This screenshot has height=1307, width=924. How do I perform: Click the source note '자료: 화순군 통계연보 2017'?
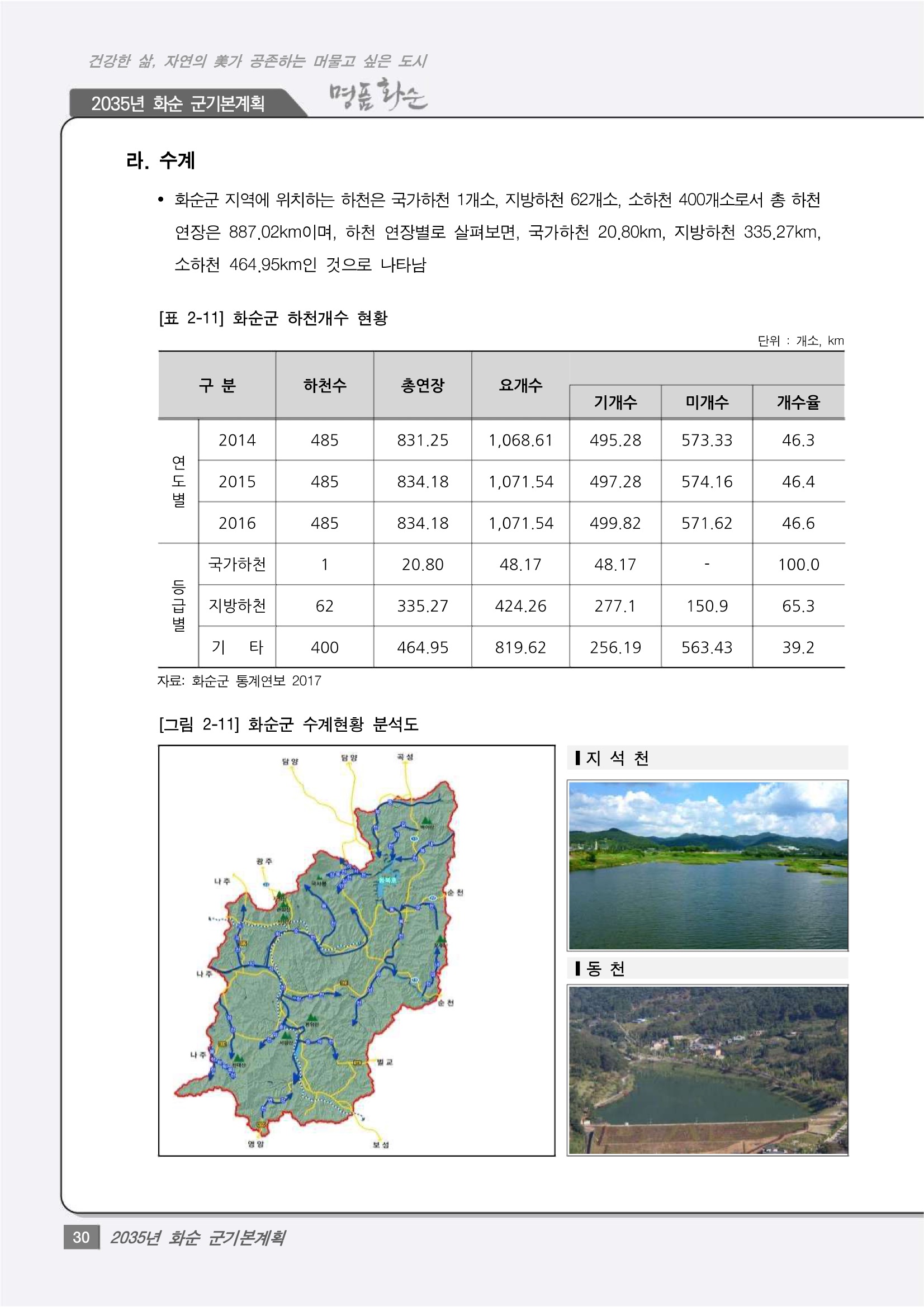[x=239, y=681]
